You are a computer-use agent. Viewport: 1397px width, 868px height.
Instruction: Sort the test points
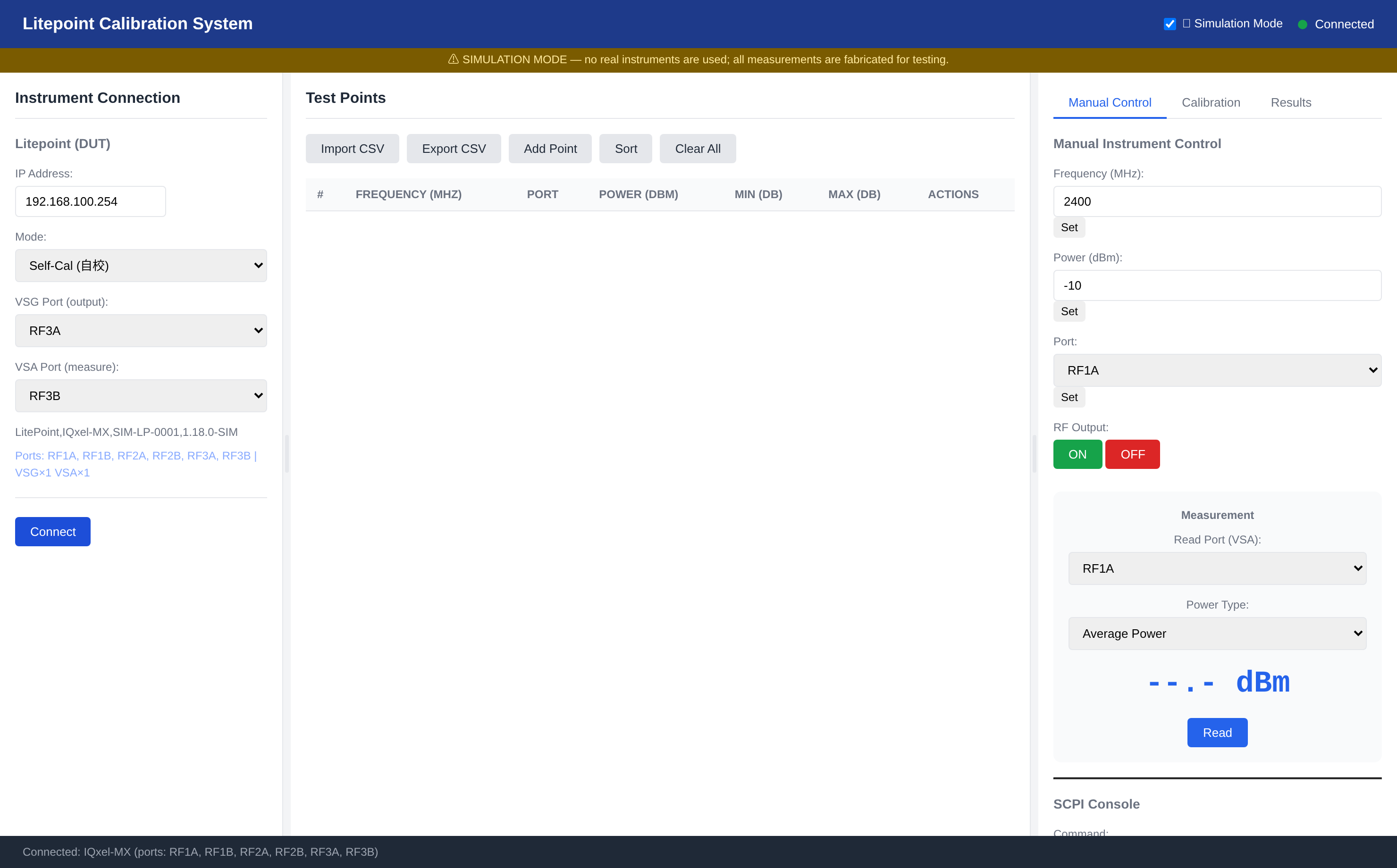click(626, 149)
